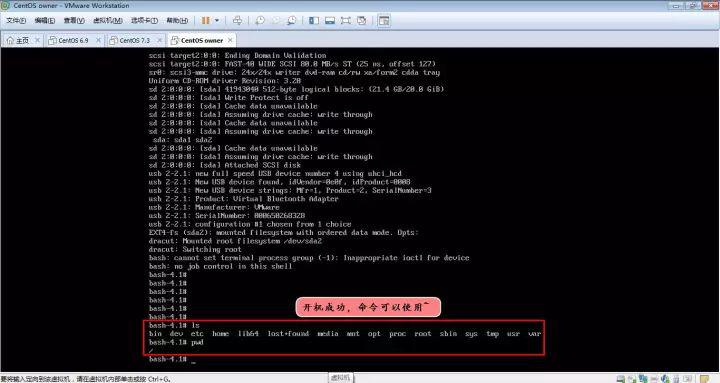Open the 查看(V) View menu

(x=74, y=20)
